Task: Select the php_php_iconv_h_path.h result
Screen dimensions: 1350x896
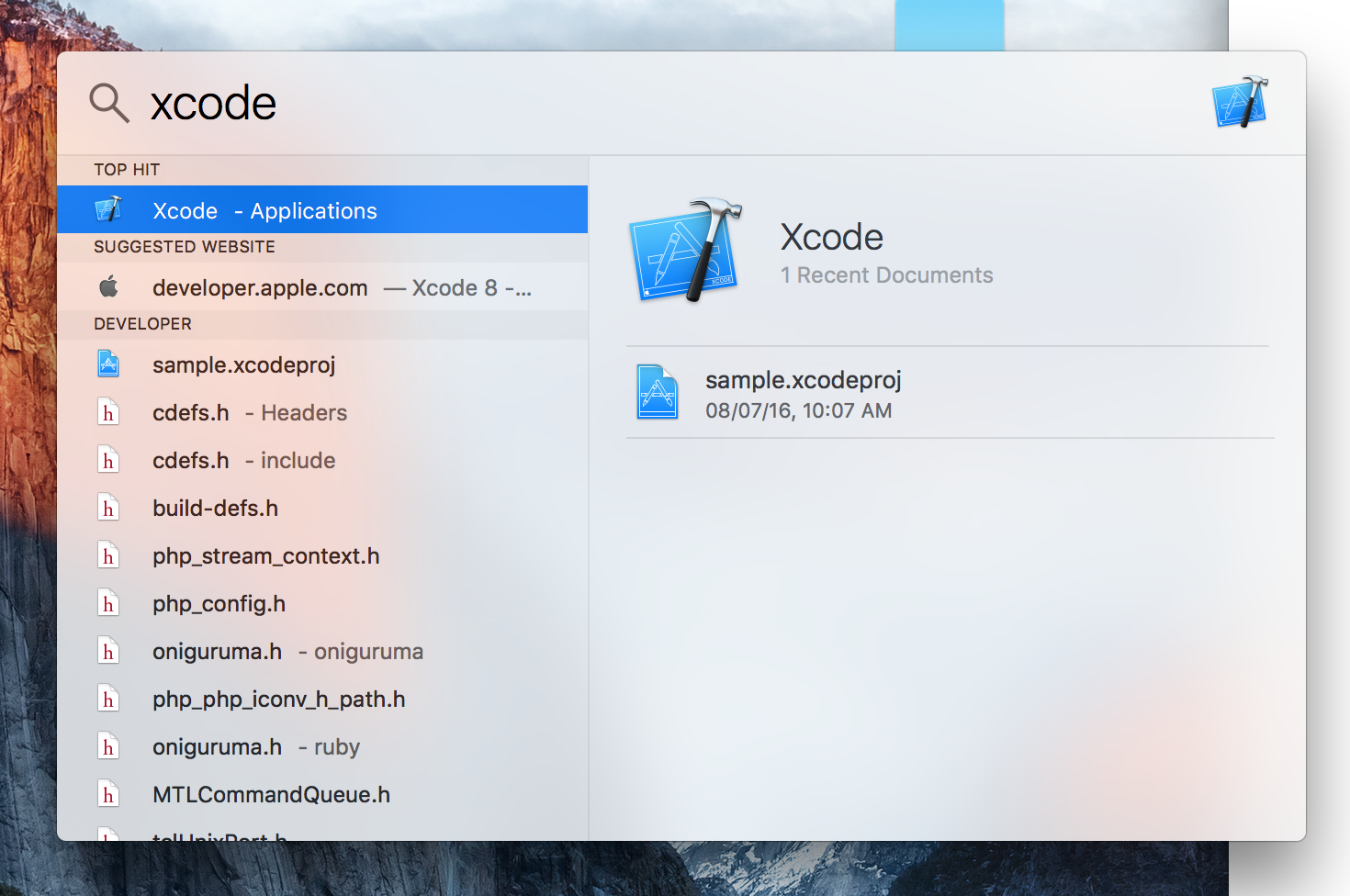Action: point(278,699)
